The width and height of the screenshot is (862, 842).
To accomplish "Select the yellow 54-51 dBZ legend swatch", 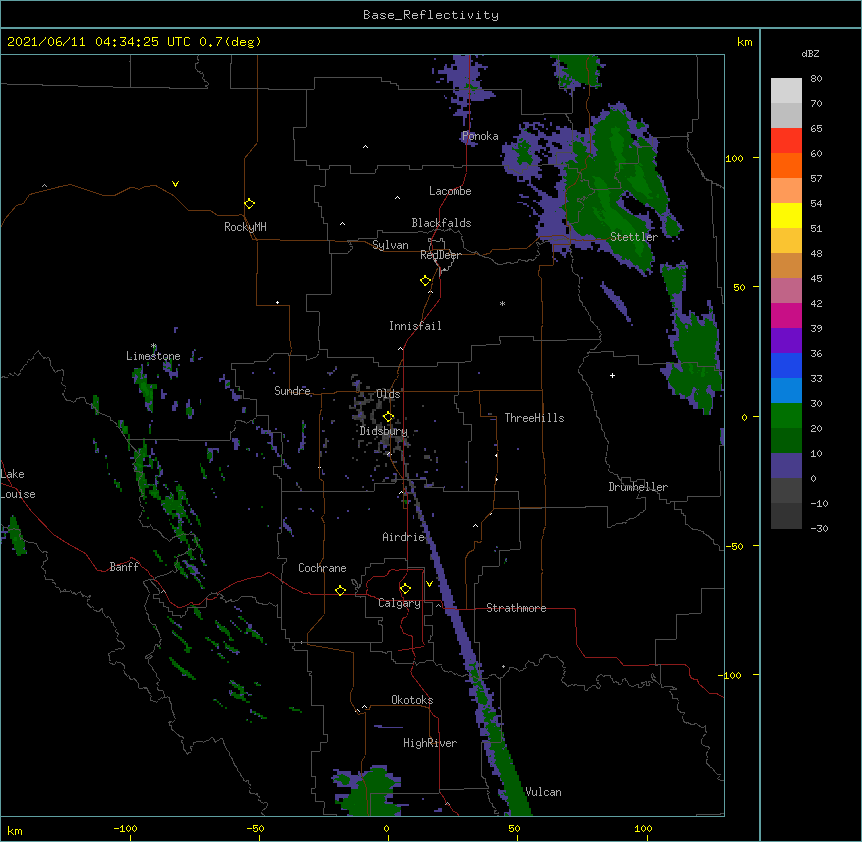I will [x=786, y=215].
